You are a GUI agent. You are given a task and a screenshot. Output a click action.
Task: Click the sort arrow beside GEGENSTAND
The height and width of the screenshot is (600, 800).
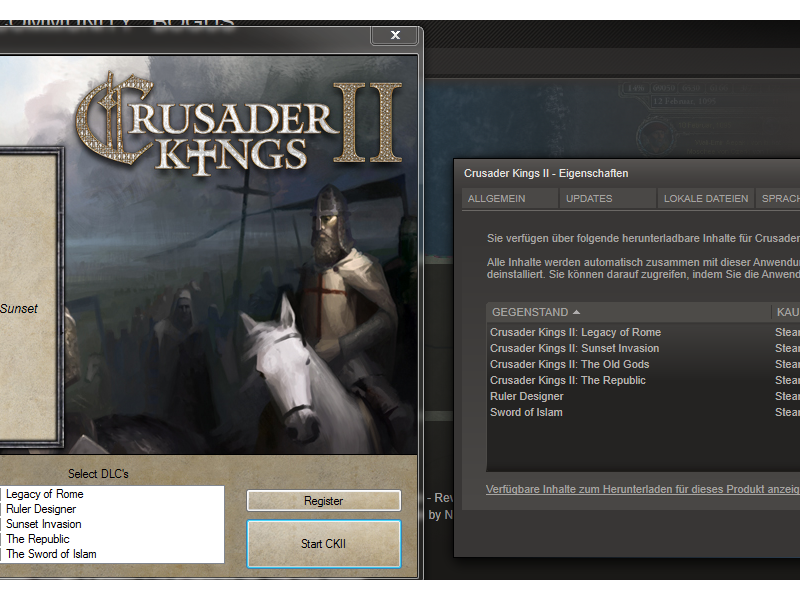577,312
